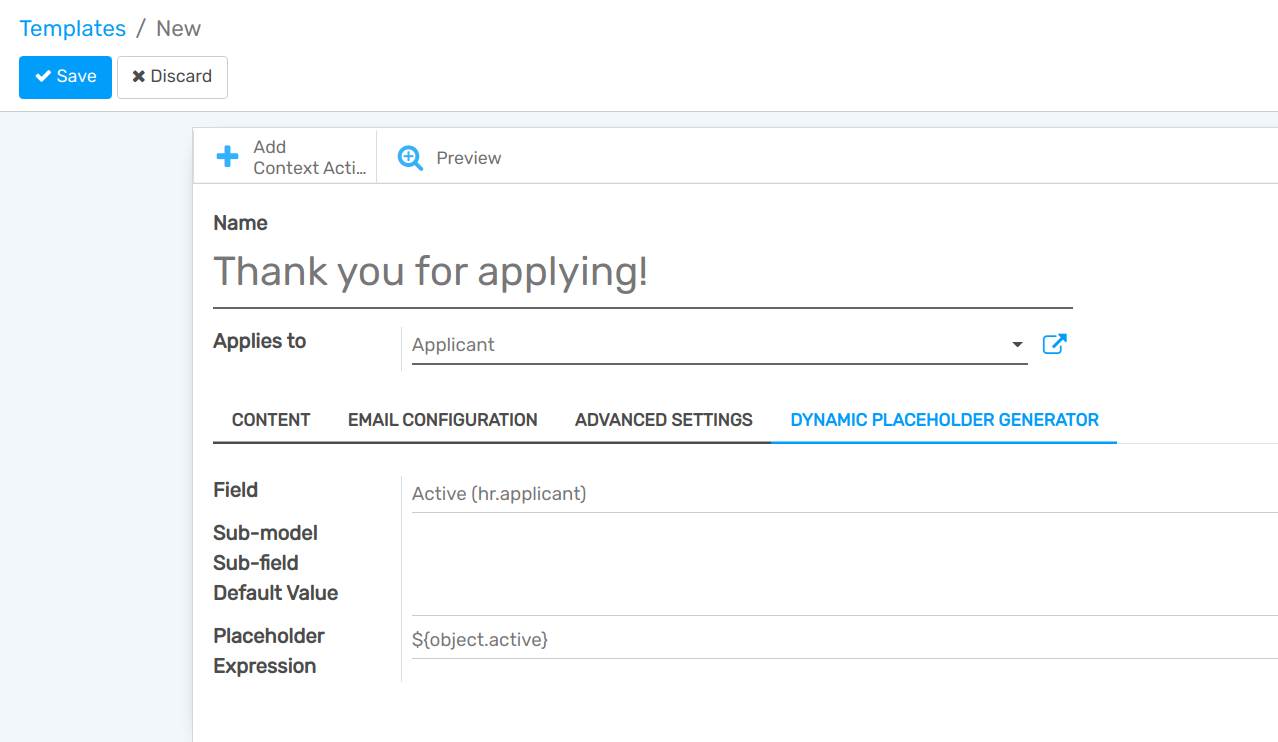The image size is (1278, 742).
Task: Click the template Name input field
Action: pyautogui.click(x=640, y=272)
